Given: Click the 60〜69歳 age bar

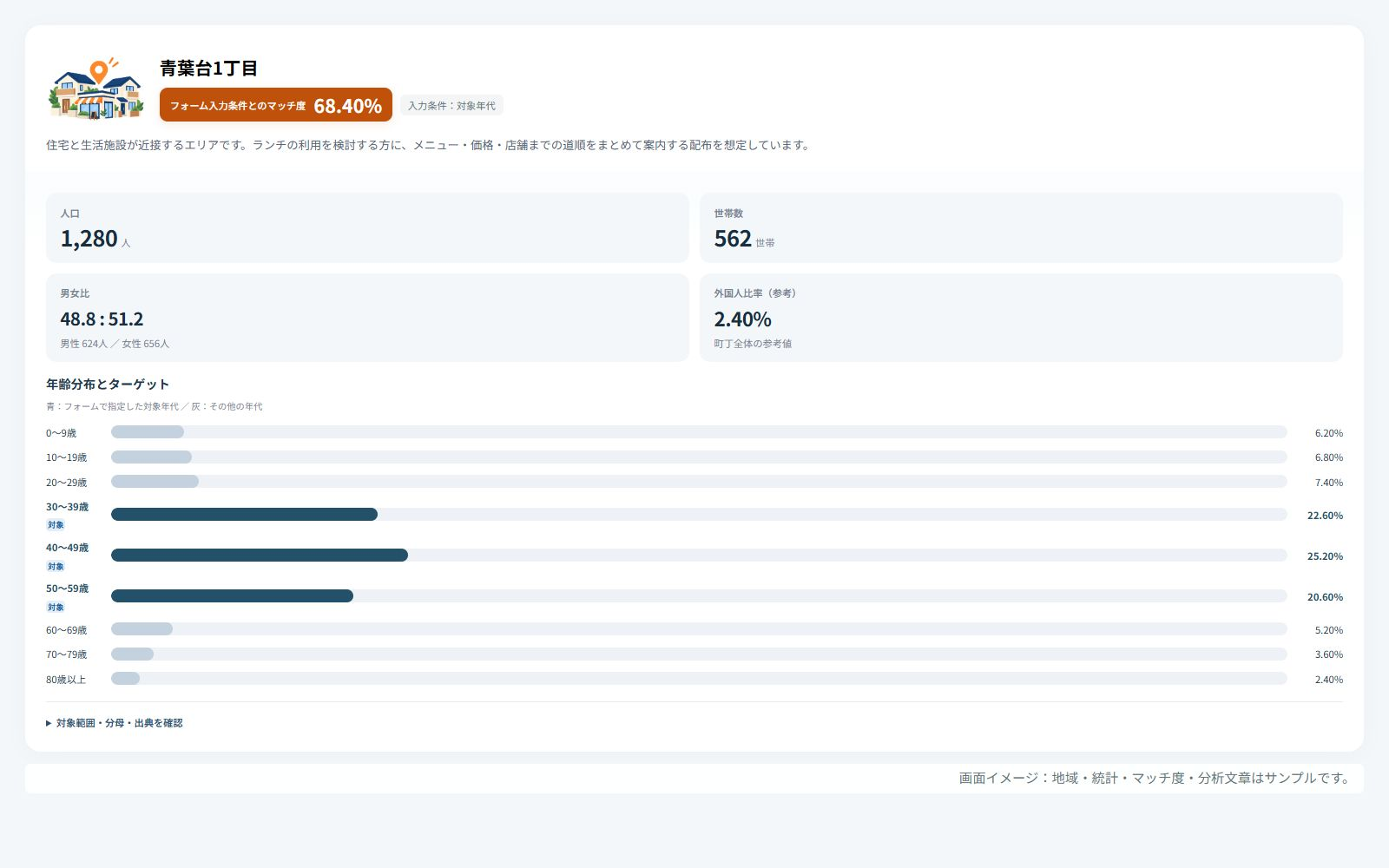Looking at the screenshot, I should point(699,629).
